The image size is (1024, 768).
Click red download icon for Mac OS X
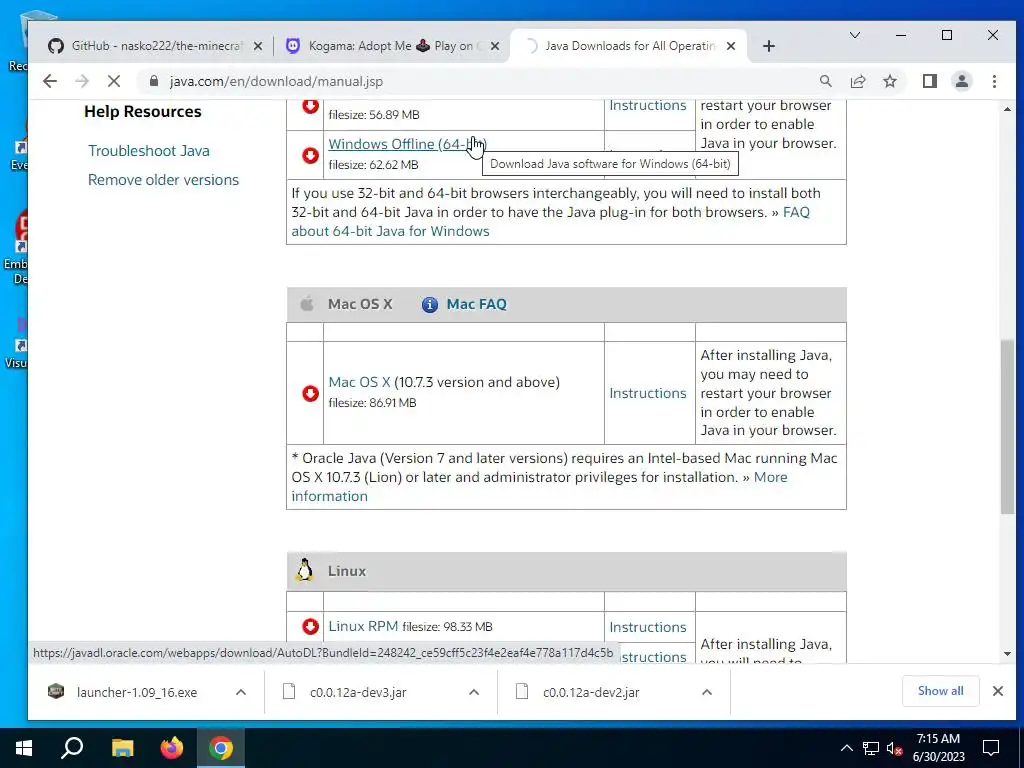[310, 393]
